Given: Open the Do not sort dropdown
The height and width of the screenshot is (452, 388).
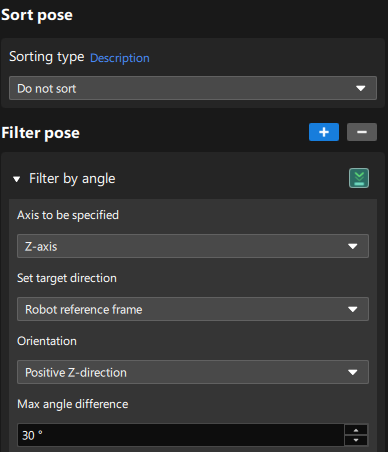Looking at the screenshot, I should pos(193,88).
